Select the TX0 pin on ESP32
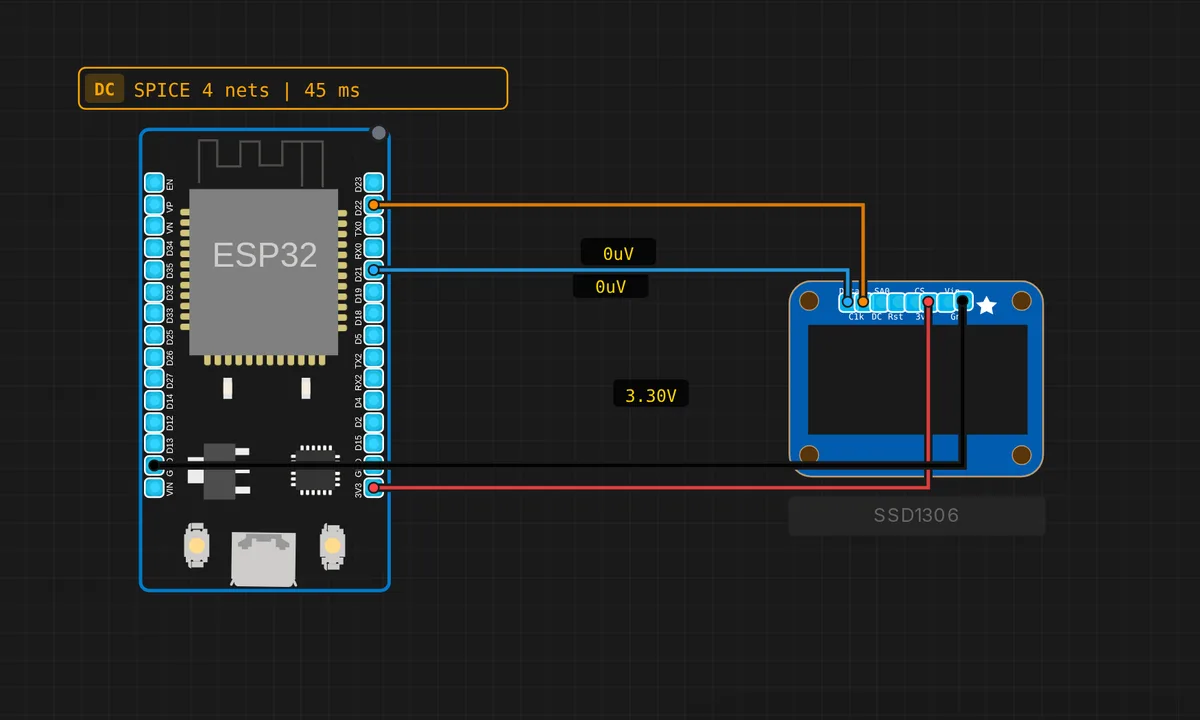The height and width of the screenshot is (720, 1200). click(373, 226)
